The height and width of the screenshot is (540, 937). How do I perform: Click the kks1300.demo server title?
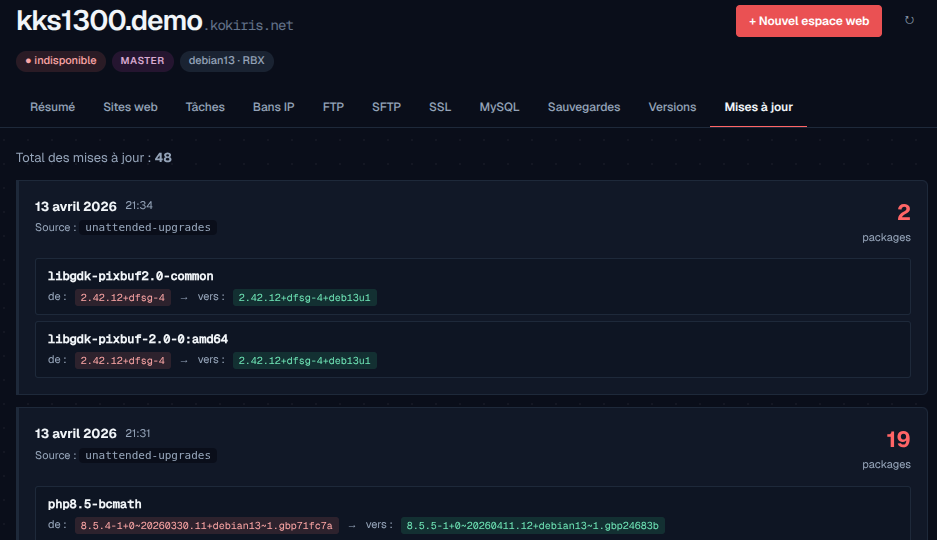pos(109,20)
